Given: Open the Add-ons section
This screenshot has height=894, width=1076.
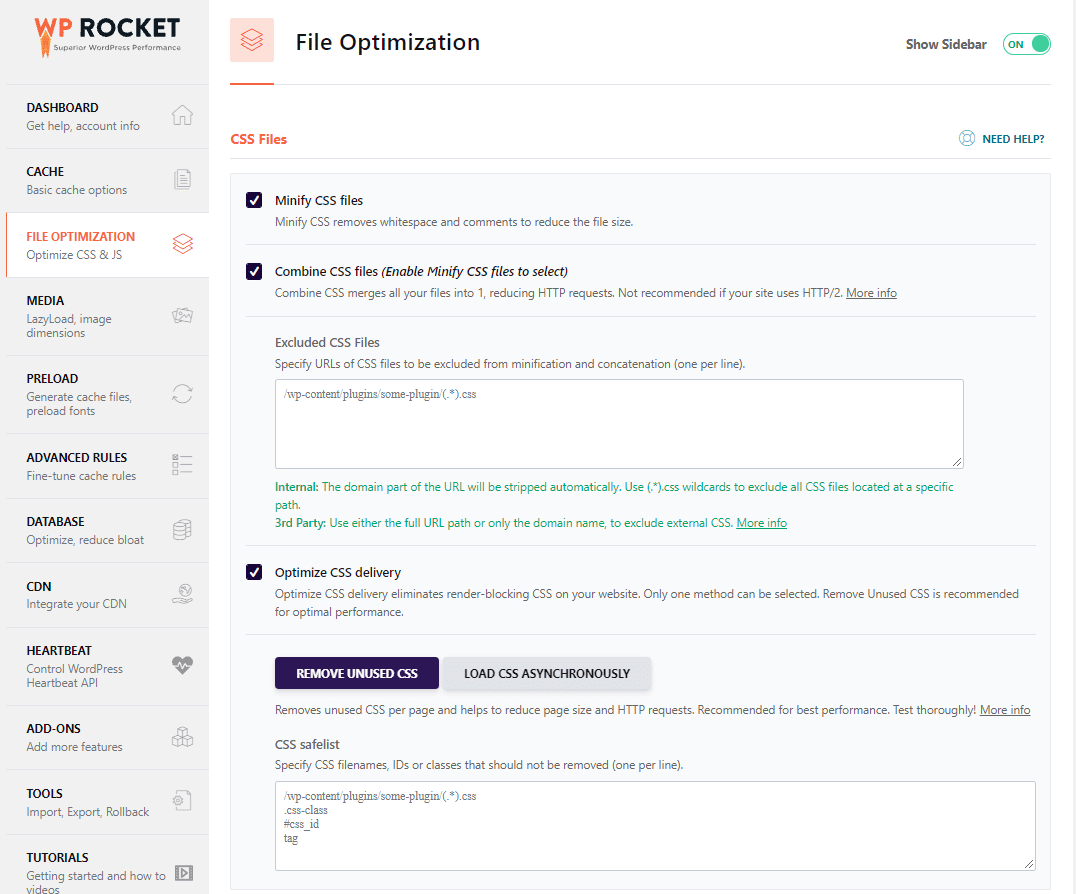Looking at the screenshot, I should 107,738.
